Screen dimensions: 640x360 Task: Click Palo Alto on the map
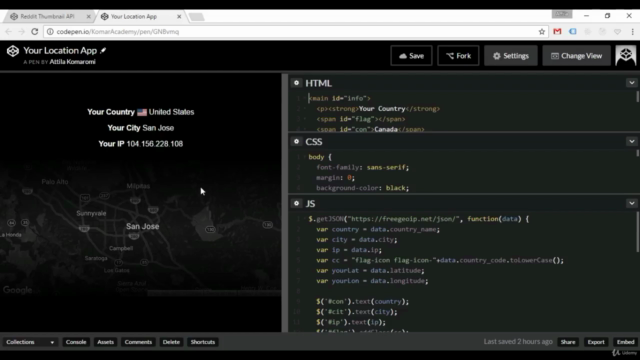click(x=55, y=182)
